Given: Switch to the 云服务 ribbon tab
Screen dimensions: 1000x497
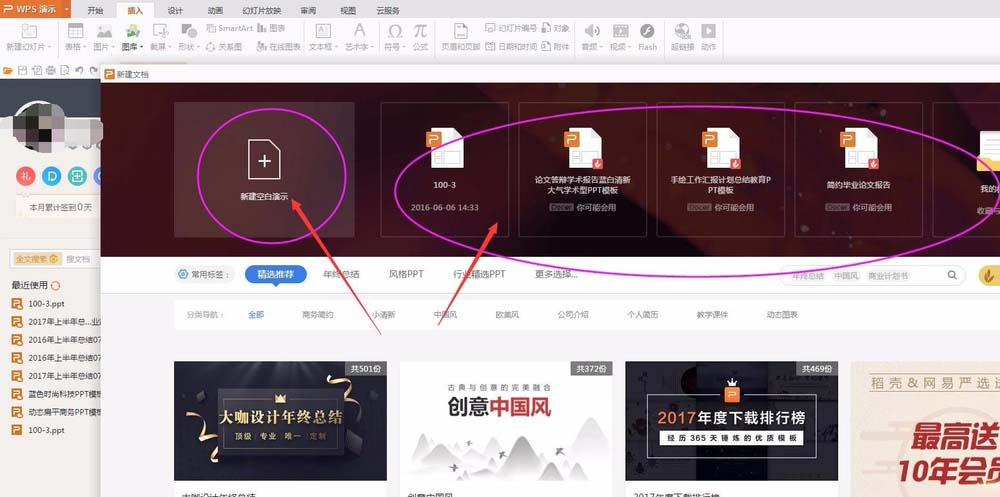Looking at the screenshot, I should coord(388,11).
